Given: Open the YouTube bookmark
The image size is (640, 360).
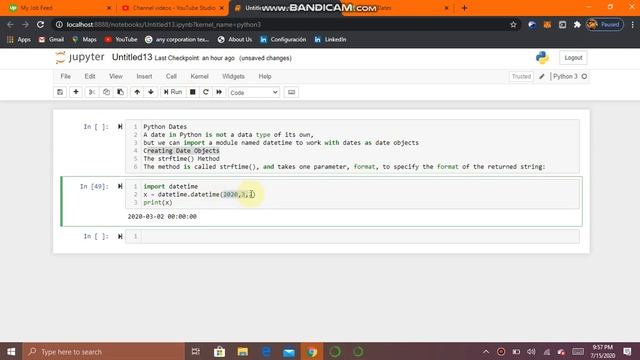Looking at the screenshot, I should tap(121, 40).
